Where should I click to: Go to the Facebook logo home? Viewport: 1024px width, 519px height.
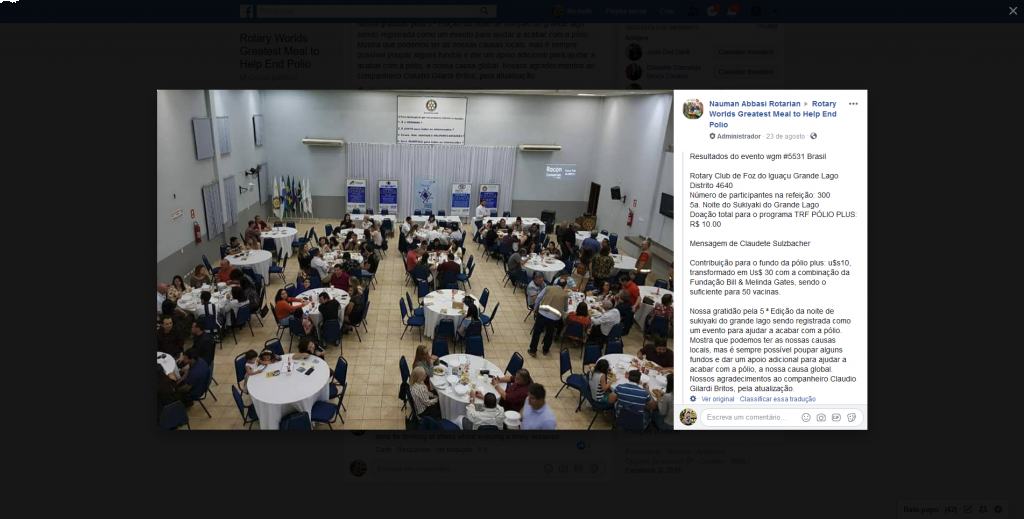point(246,11)
